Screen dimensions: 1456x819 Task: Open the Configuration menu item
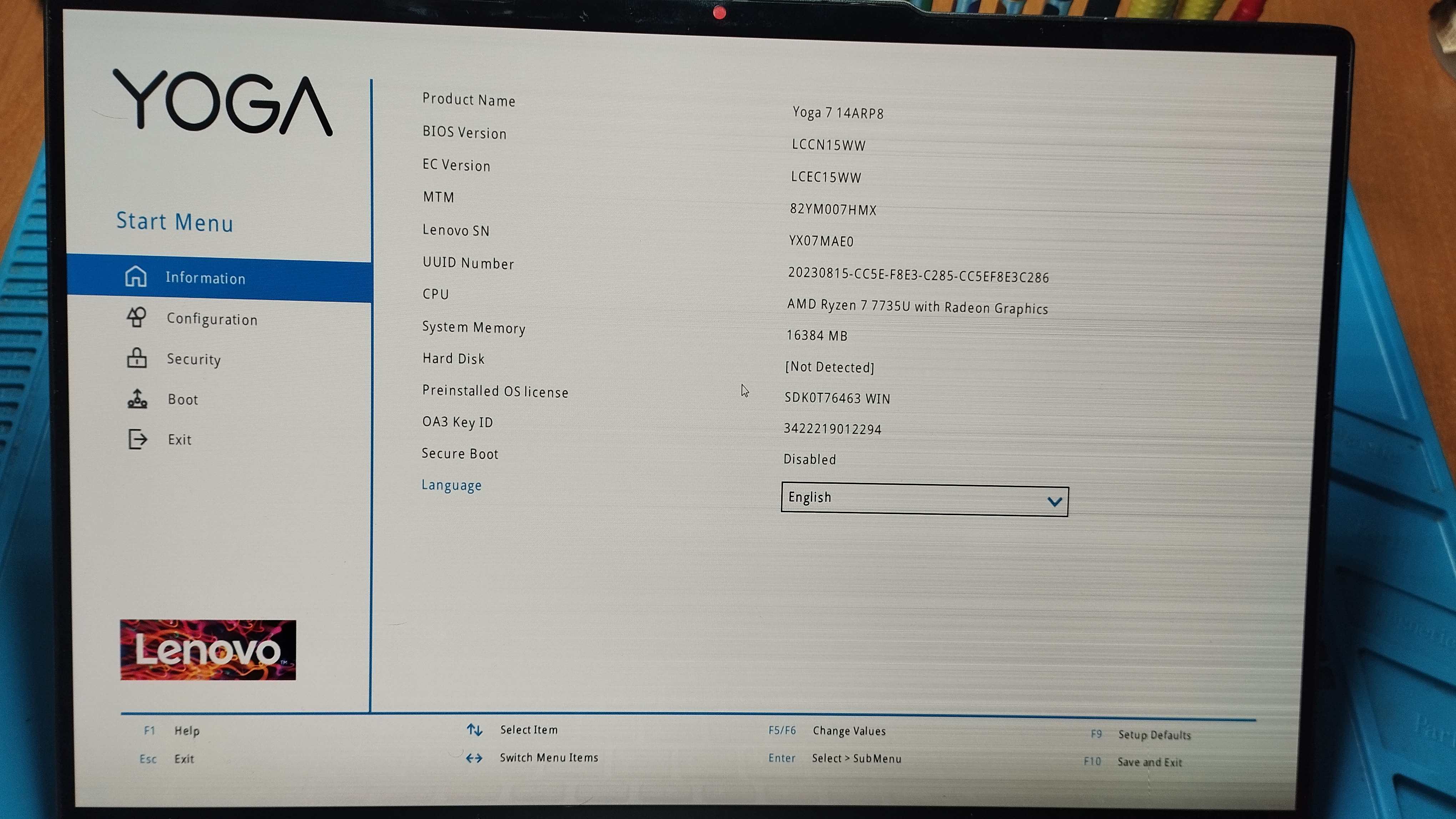(x=212, y=319)
